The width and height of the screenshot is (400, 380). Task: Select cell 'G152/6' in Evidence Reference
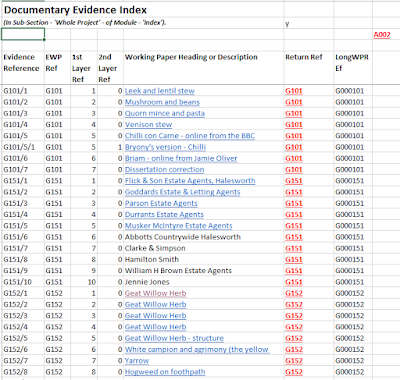23,350
